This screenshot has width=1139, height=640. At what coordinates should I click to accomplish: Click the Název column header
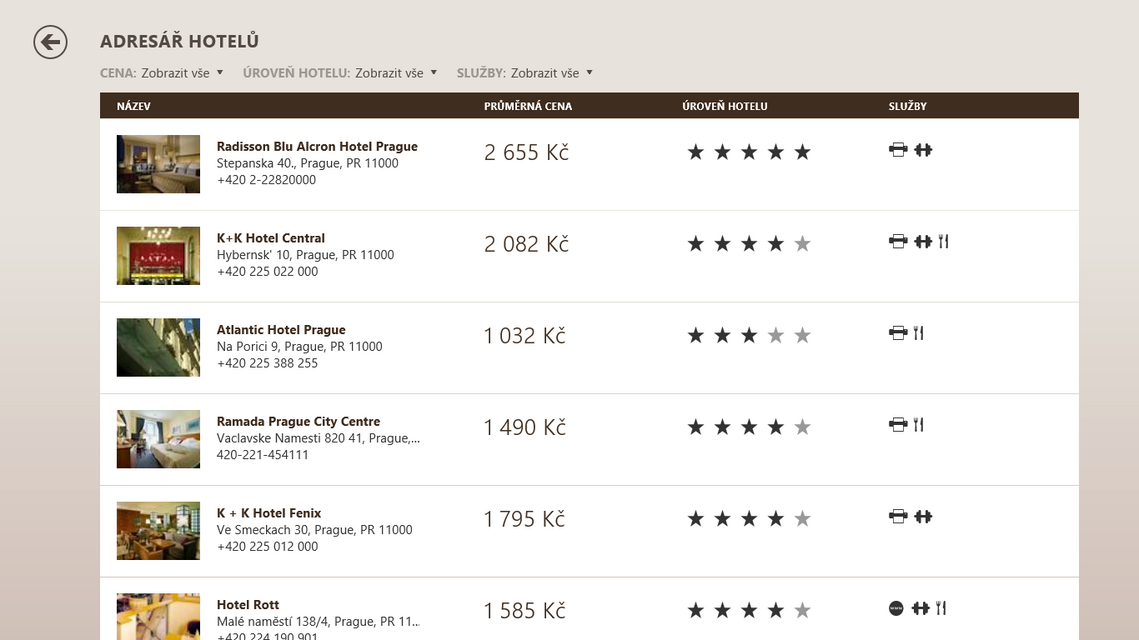[x=134, y=106]
